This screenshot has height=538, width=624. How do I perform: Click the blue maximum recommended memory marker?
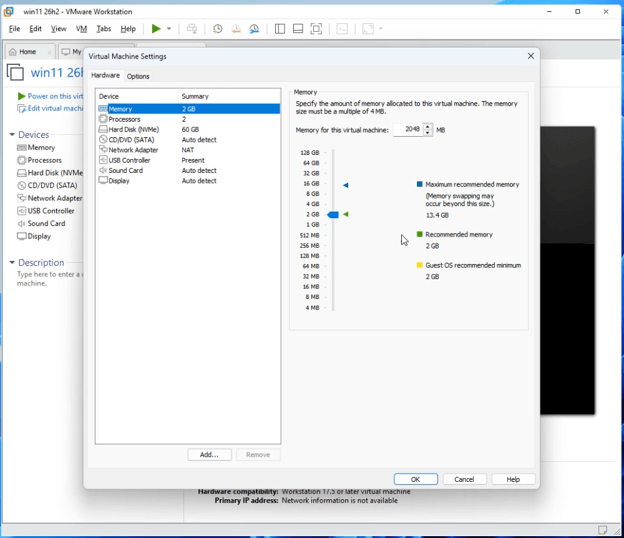tap(346, 185)
